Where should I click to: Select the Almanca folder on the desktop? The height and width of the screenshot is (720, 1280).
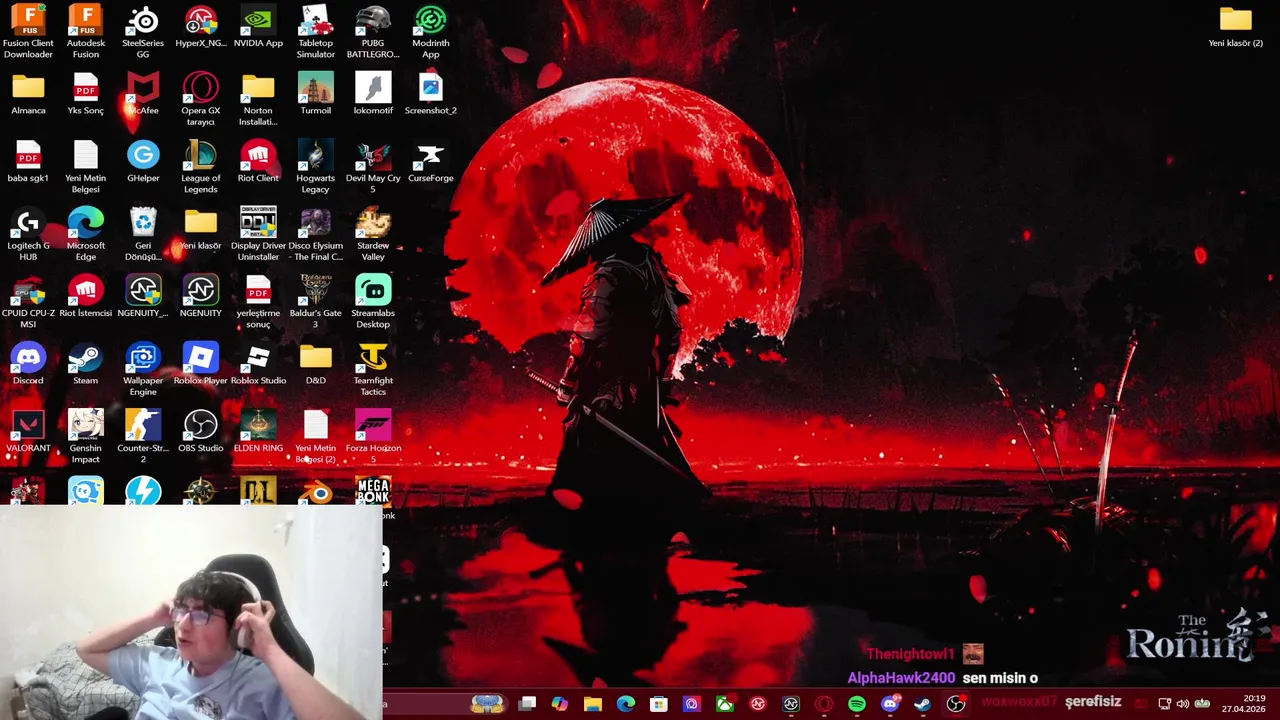[x=28, y=94]
